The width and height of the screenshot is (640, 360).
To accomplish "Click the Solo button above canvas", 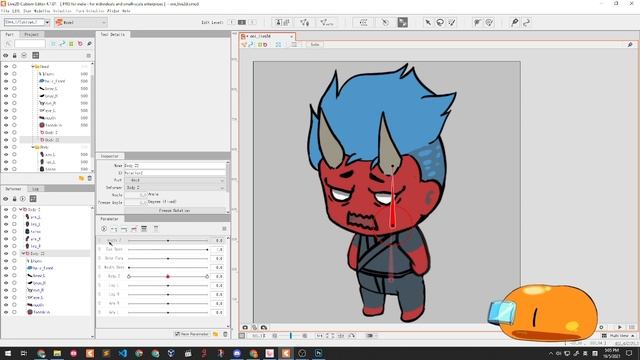I will pos(315,44).
